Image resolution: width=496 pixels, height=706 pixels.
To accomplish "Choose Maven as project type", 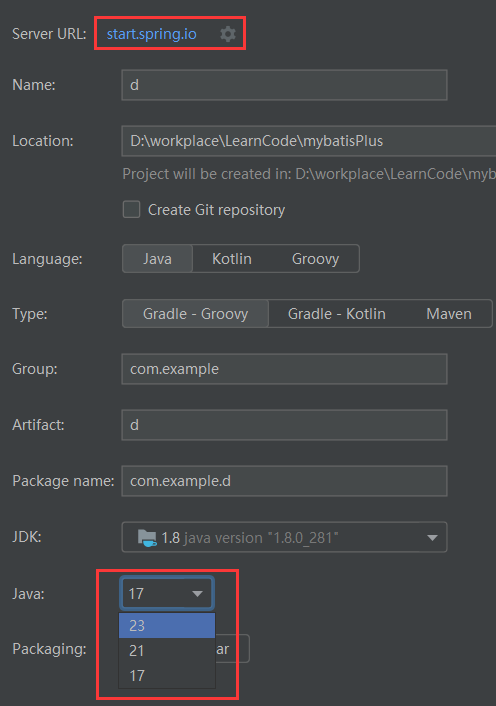I will click(449, 314).
